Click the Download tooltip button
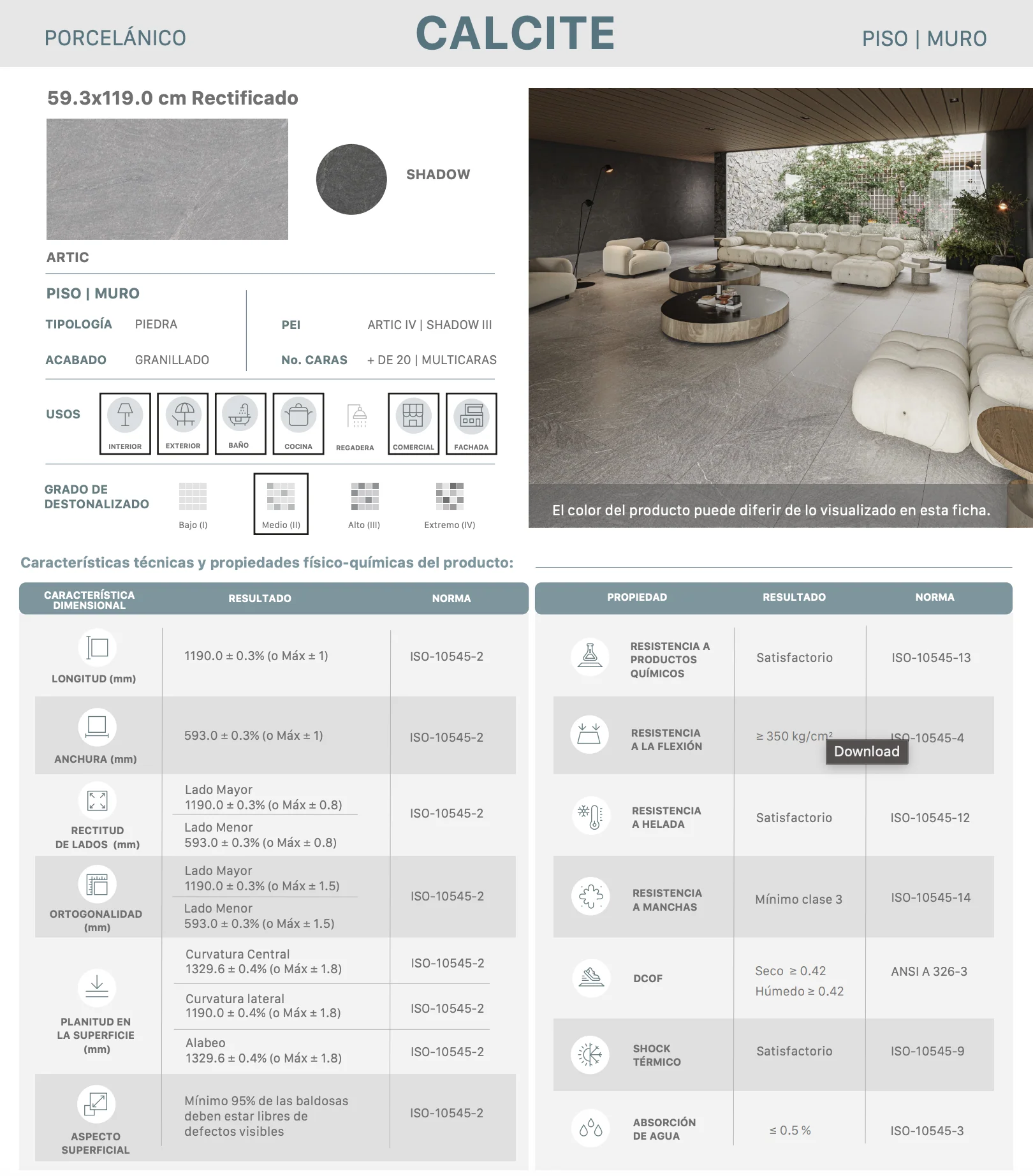 tap(867, 752)
